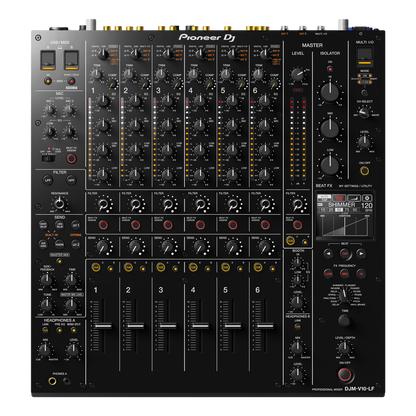Adjust the Headphones A LEVEL knob
The width and height of the screenshot is (416, 416).
tap(73, 350)
